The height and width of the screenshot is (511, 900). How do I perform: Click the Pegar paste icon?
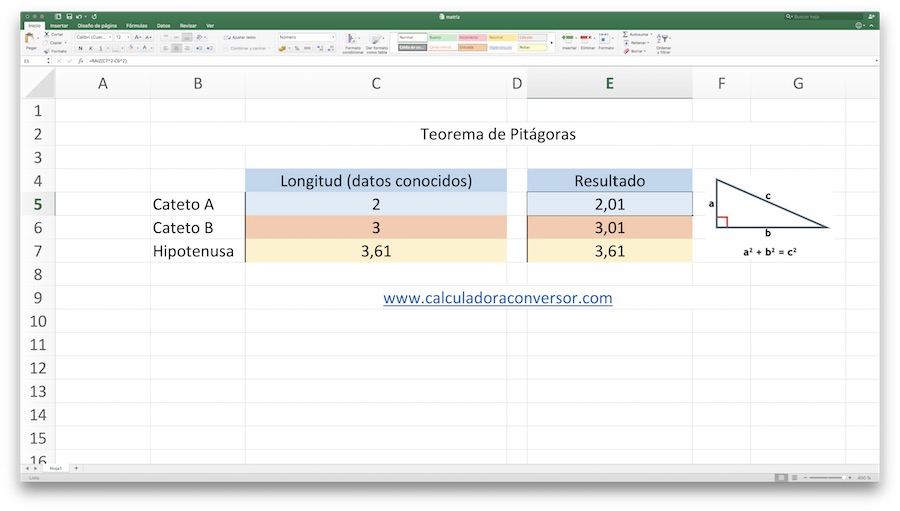click(x=29, y=38)
